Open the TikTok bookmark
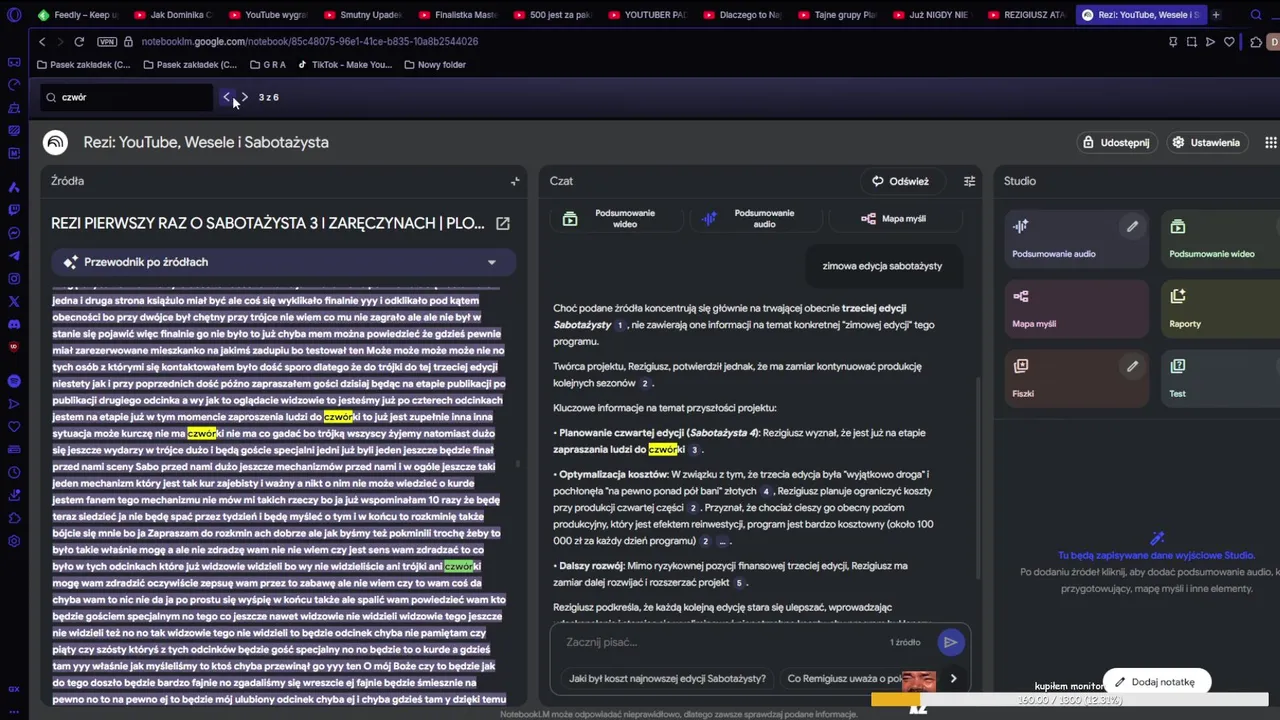Viewport: 1280px width, 720px height. (x=345, y=65)
